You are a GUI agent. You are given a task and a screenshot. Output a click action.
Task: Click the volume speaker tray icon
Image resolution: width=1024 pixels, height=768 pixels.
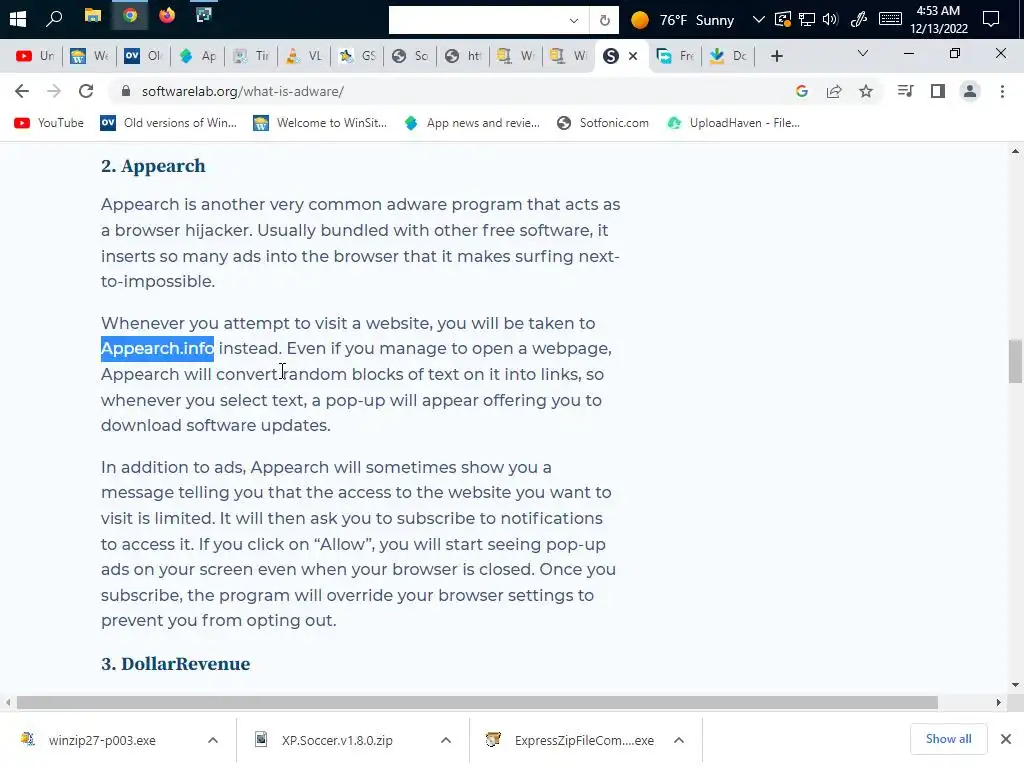coord(830,19)
